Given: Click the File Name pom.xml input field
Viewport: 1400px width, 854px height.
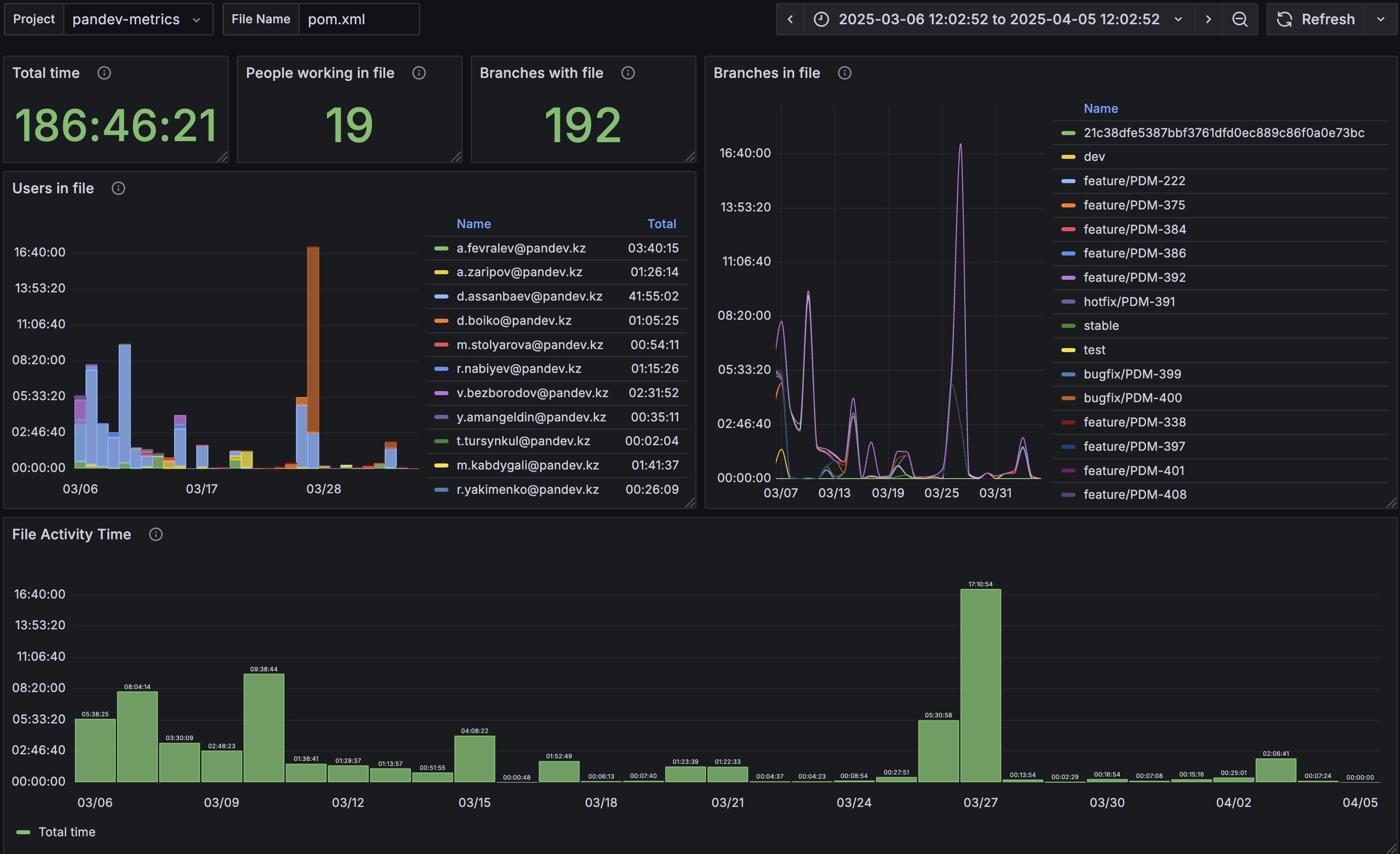Looking at the screenshot, I should click(358, 19).
